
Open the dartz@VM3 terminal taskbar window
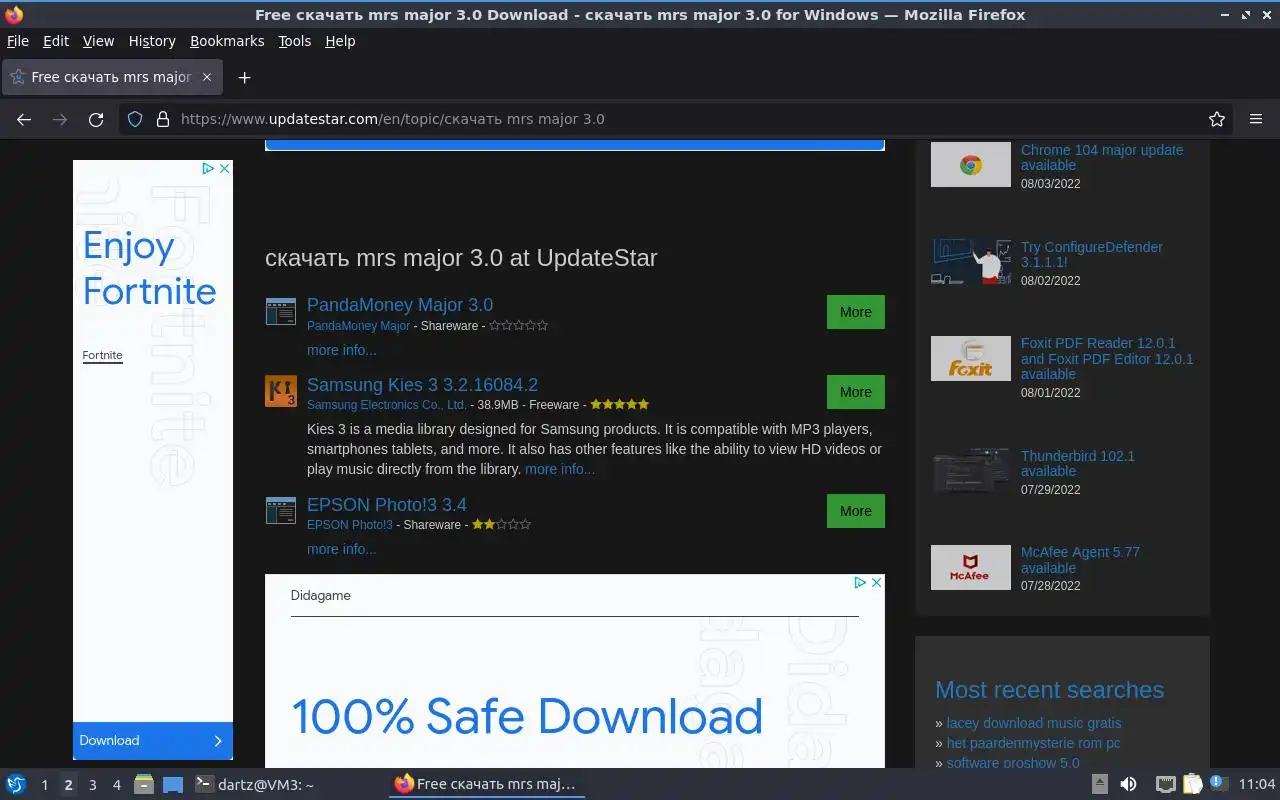click(x=254, y=785)
